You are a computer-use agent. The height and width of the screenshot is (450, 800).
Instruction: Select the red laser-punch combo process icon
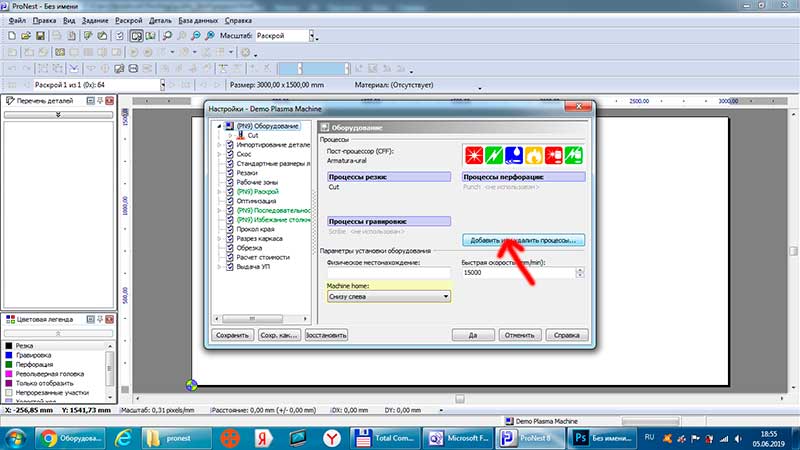[554, 155]
